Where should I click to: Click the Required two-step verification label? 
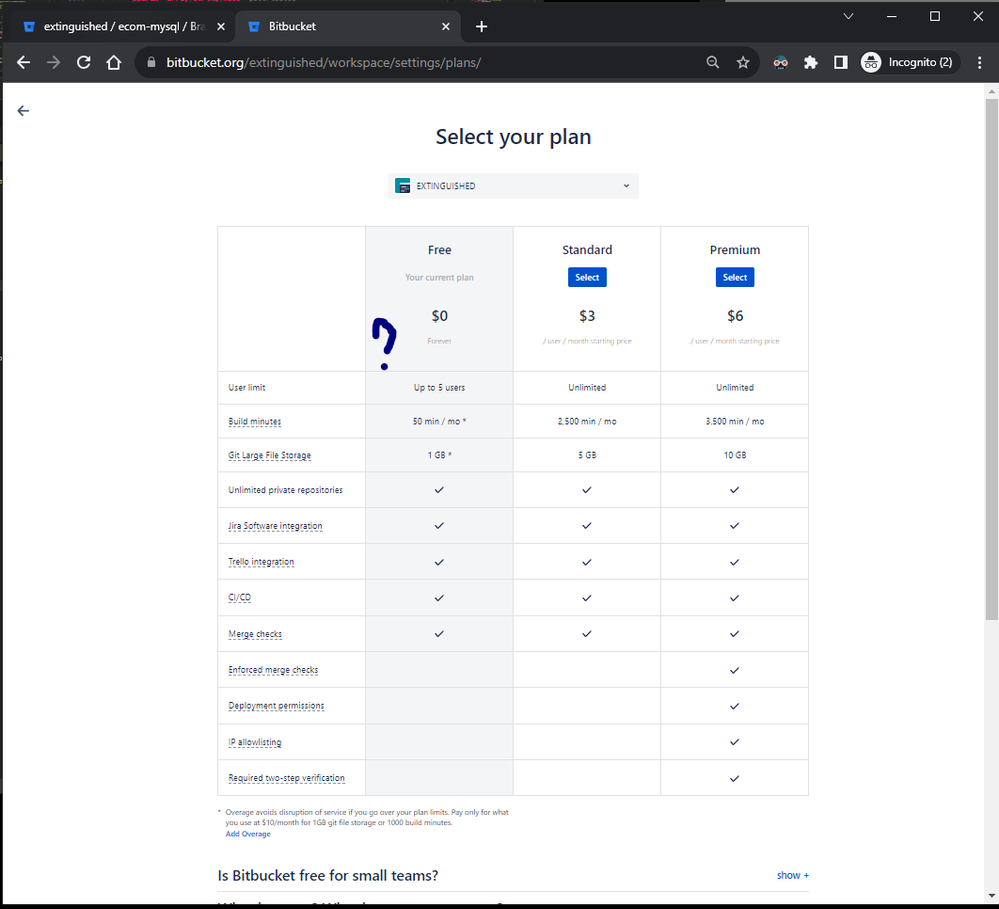(286, 778)
